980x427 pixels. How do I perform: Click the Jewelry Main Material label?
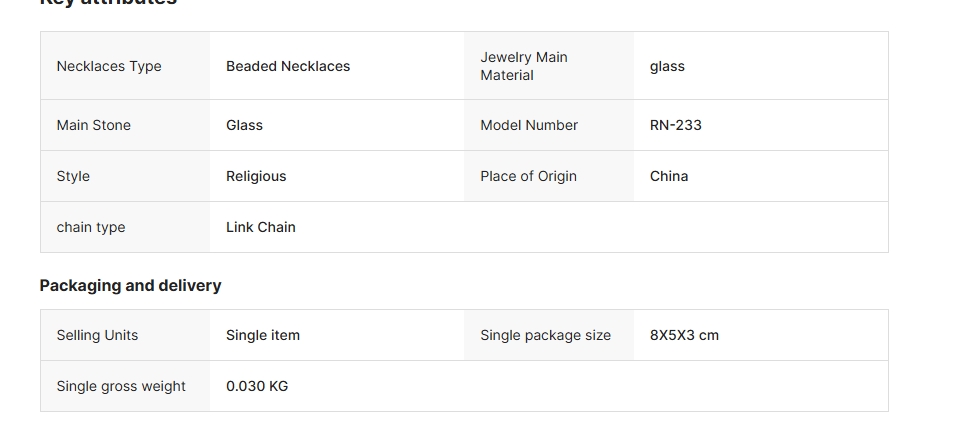coord(523,66)
